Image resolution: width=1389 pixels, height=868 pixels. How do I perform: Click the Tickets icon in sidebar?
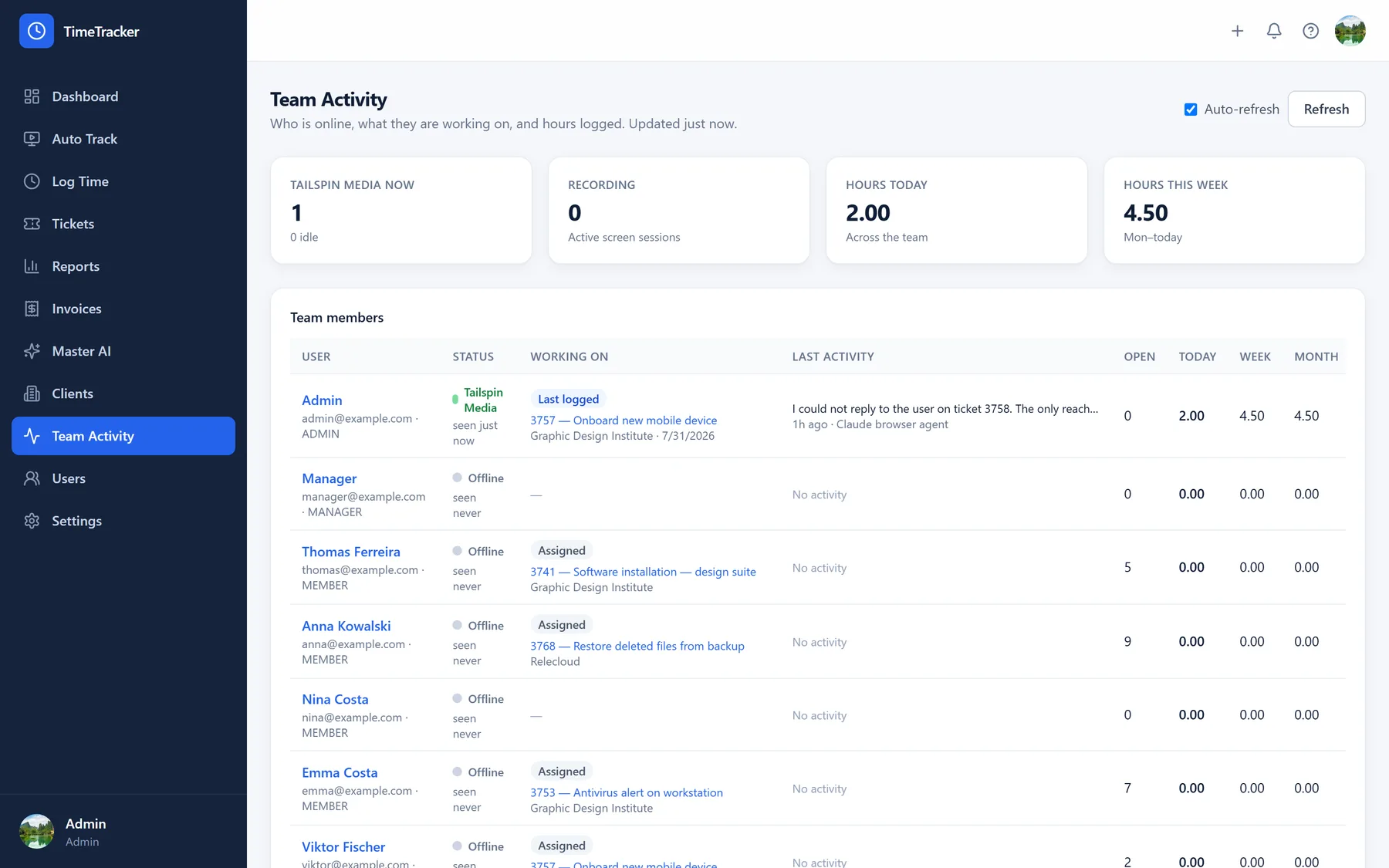click(x=32, y=224)
